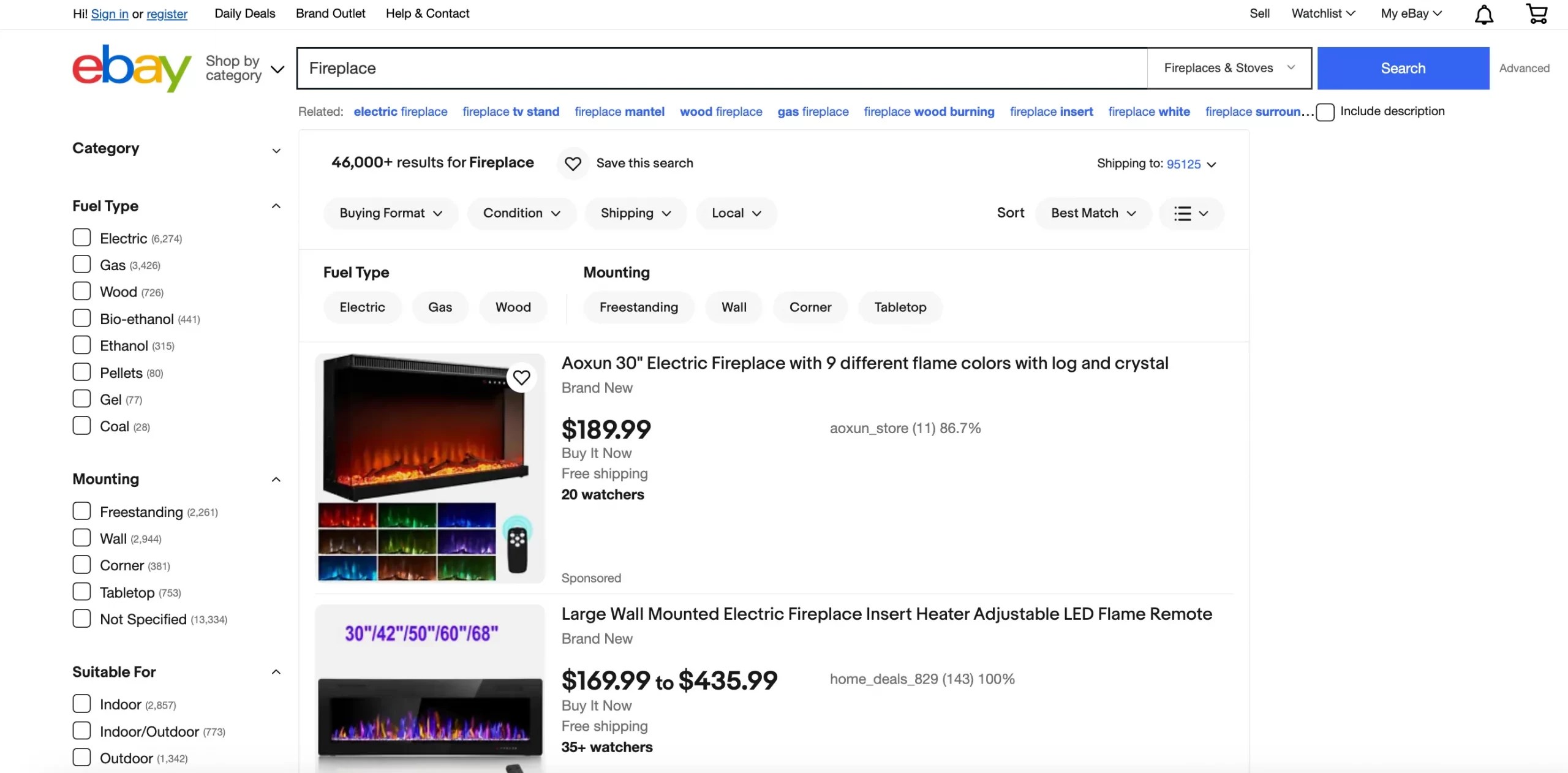Add Aoxun fireplace to watchlist via its heart icon

coord(521,377)
